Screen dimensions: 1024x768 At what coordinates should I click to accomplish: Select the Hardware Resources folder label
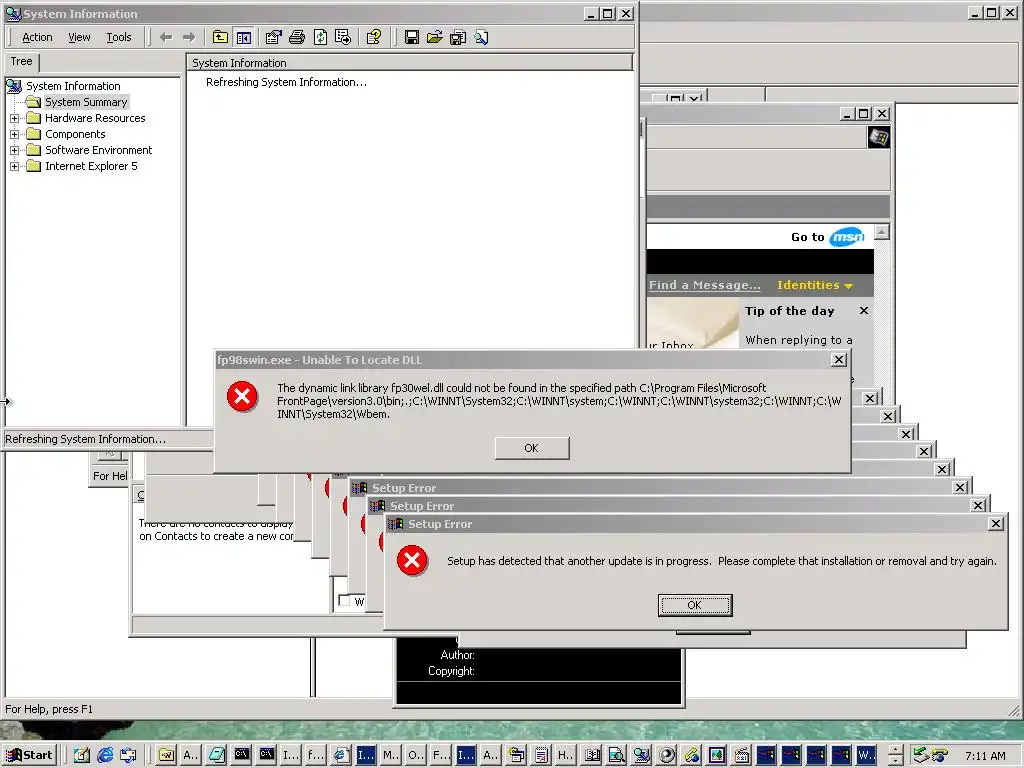point(95,118)
